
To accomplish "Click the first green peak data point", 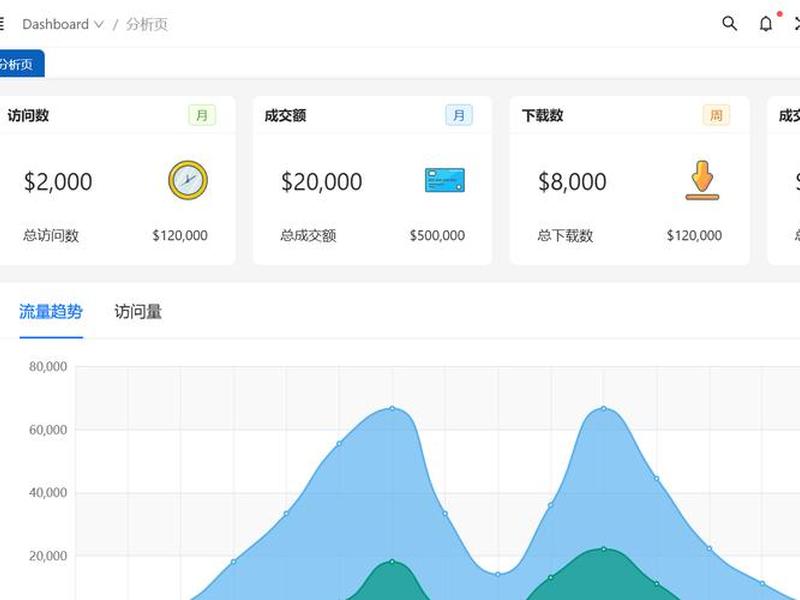I will (392, 562).
